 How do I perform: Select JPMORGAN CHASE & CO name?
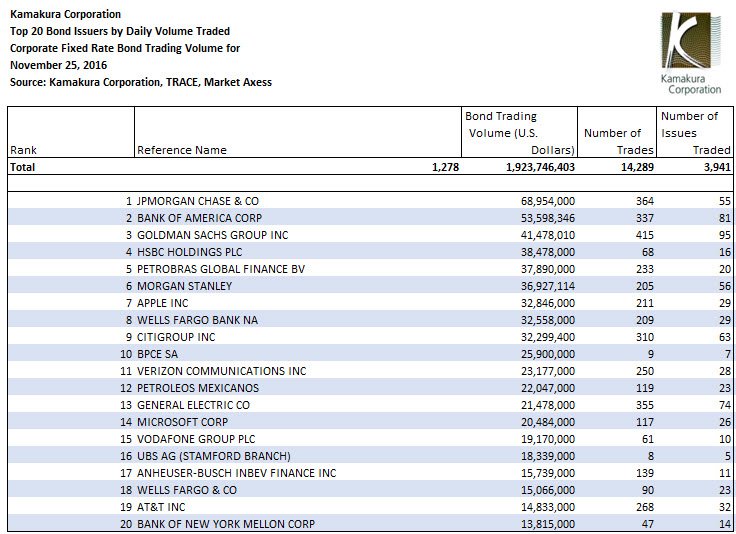click(x=198, y=201)
